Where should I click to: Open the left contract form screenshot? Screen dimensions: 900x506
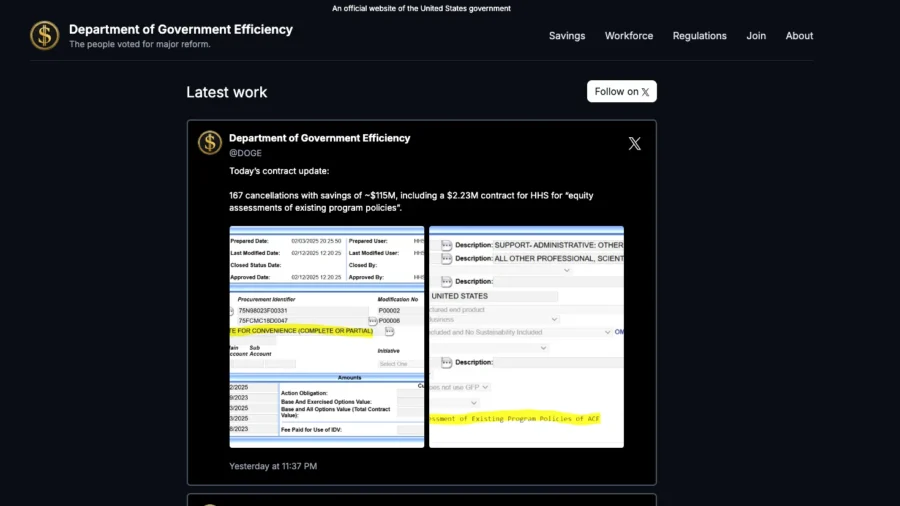[327, 337]
